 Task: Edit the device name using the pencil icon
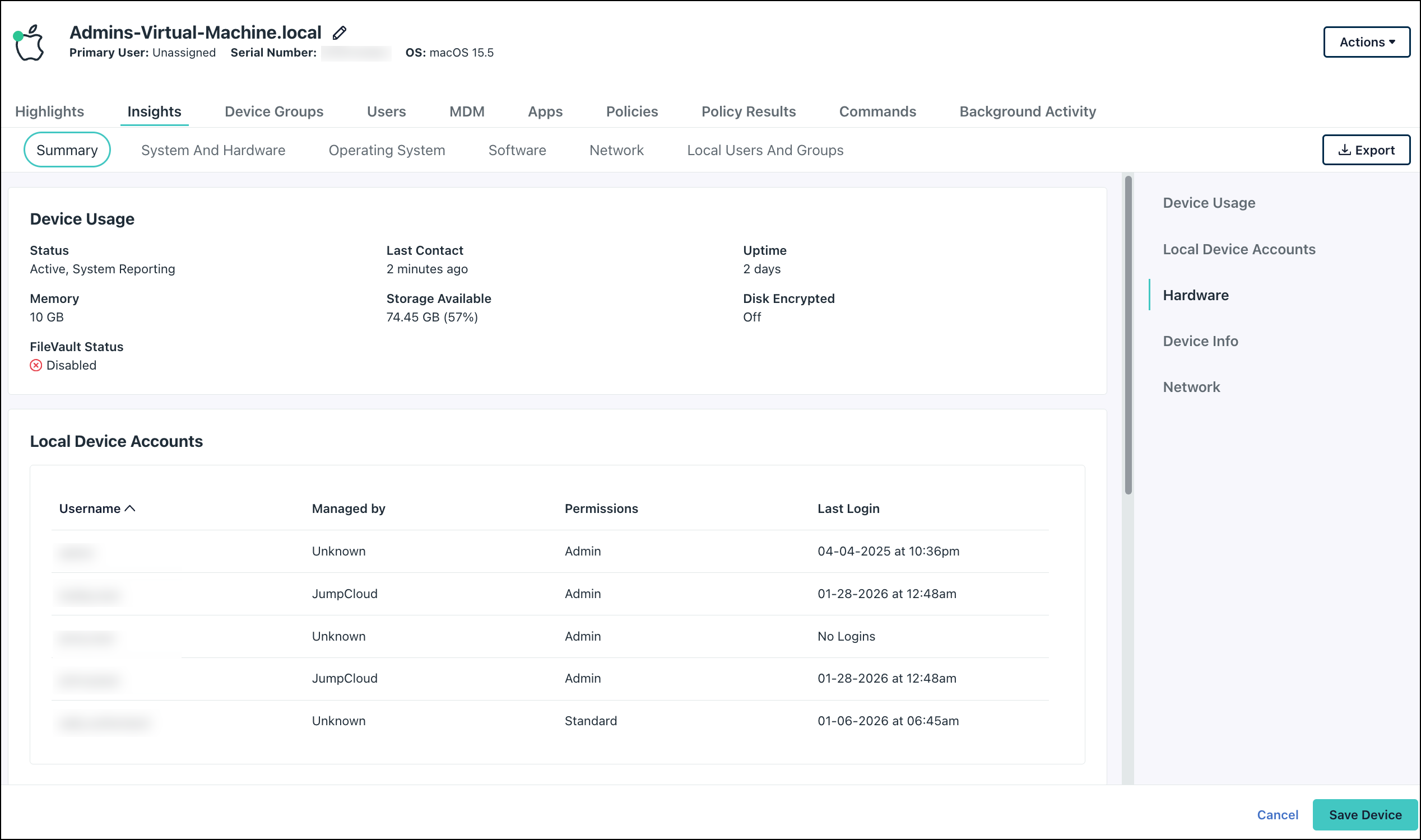coord(338,32)
